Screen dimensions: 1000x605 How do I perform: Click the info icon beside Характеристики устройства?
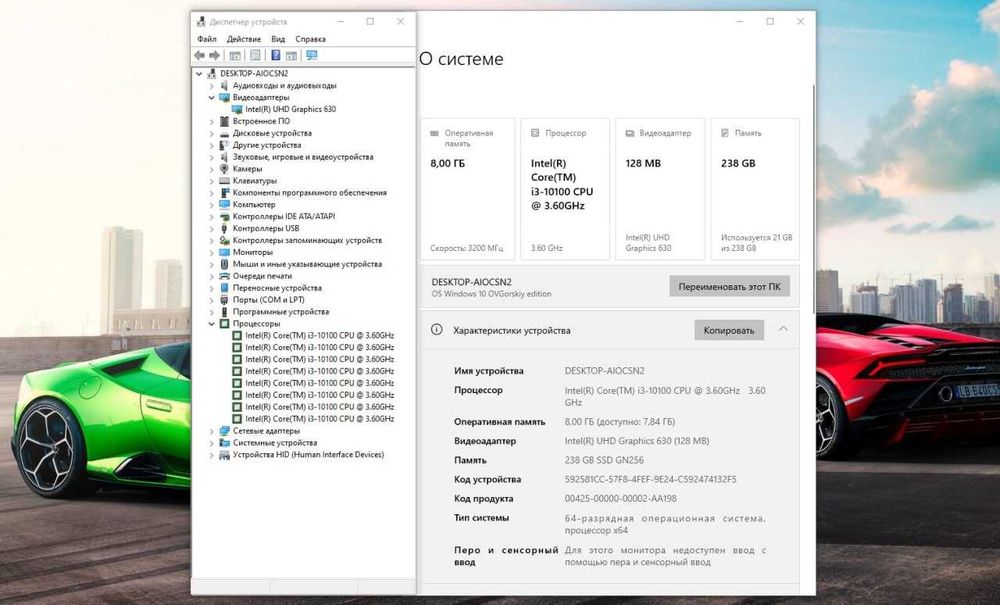tap(436, 330)
